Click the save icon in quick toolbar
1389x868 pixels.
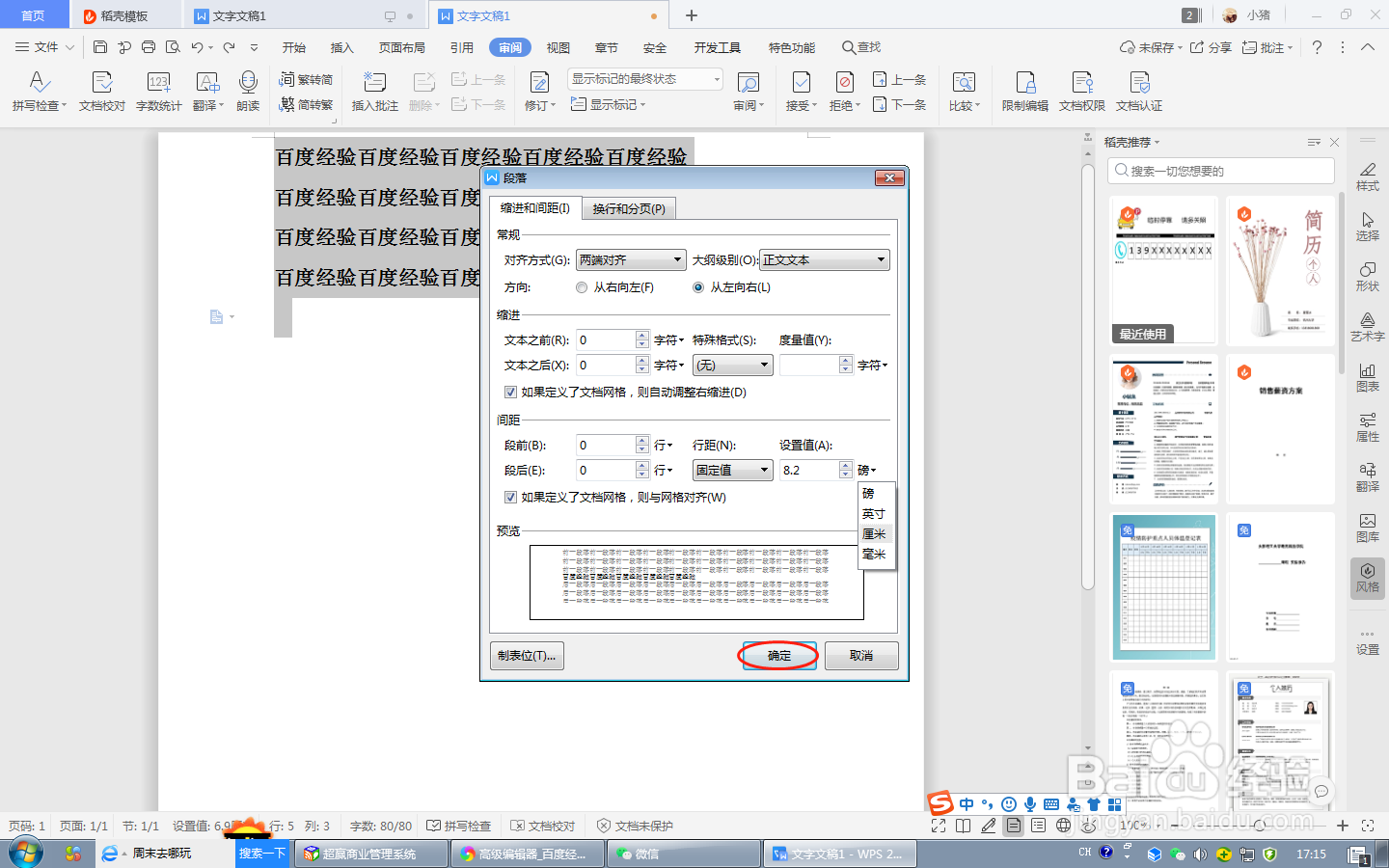tap(99, 46)
